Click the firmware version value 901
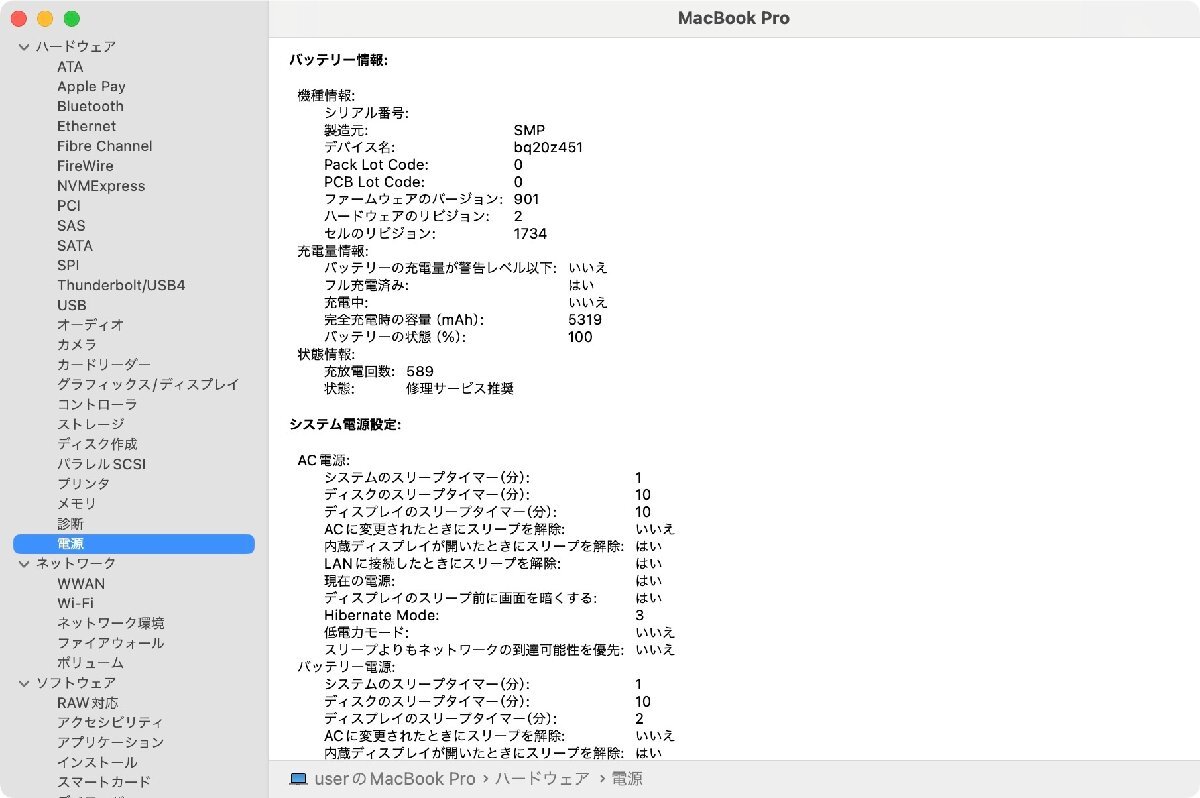The height and width of the screenshot is (798, 1200). click(x=526, y=199)
